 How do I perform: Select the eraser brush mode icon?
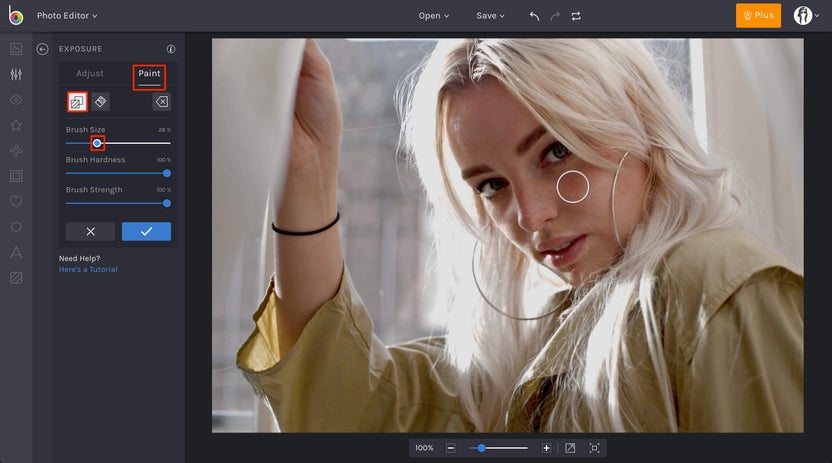(x=101, y=101)
